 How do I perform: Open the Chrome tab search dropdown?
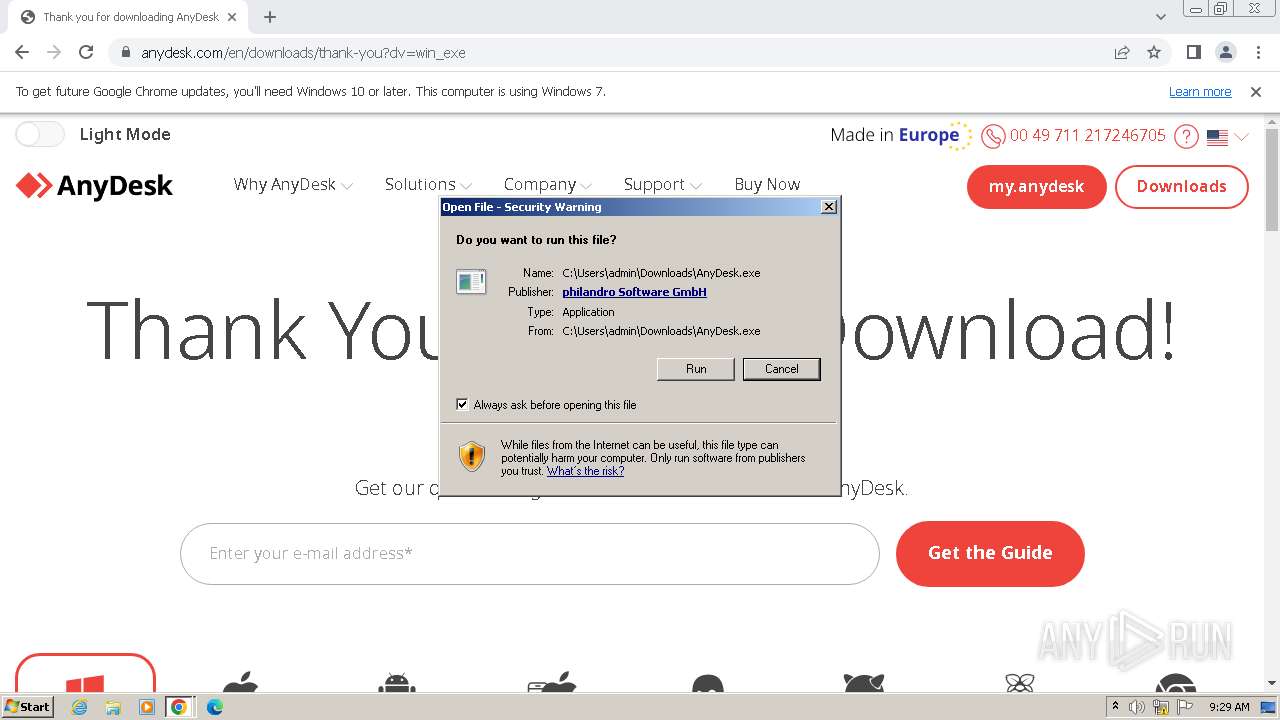1160,17
